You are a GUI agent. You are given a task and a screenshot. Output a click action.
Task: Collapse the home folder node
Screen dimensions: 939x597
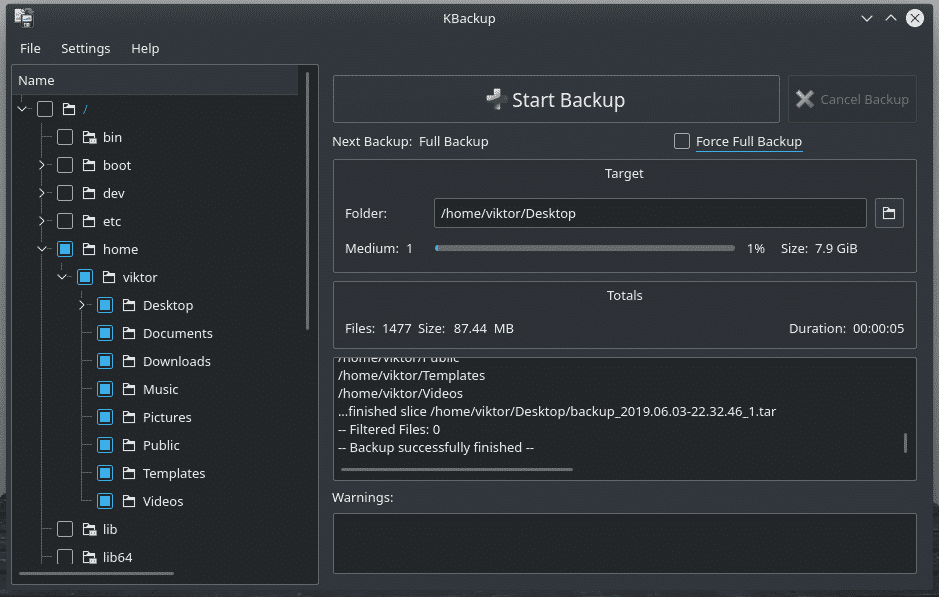tap(42, 249)
